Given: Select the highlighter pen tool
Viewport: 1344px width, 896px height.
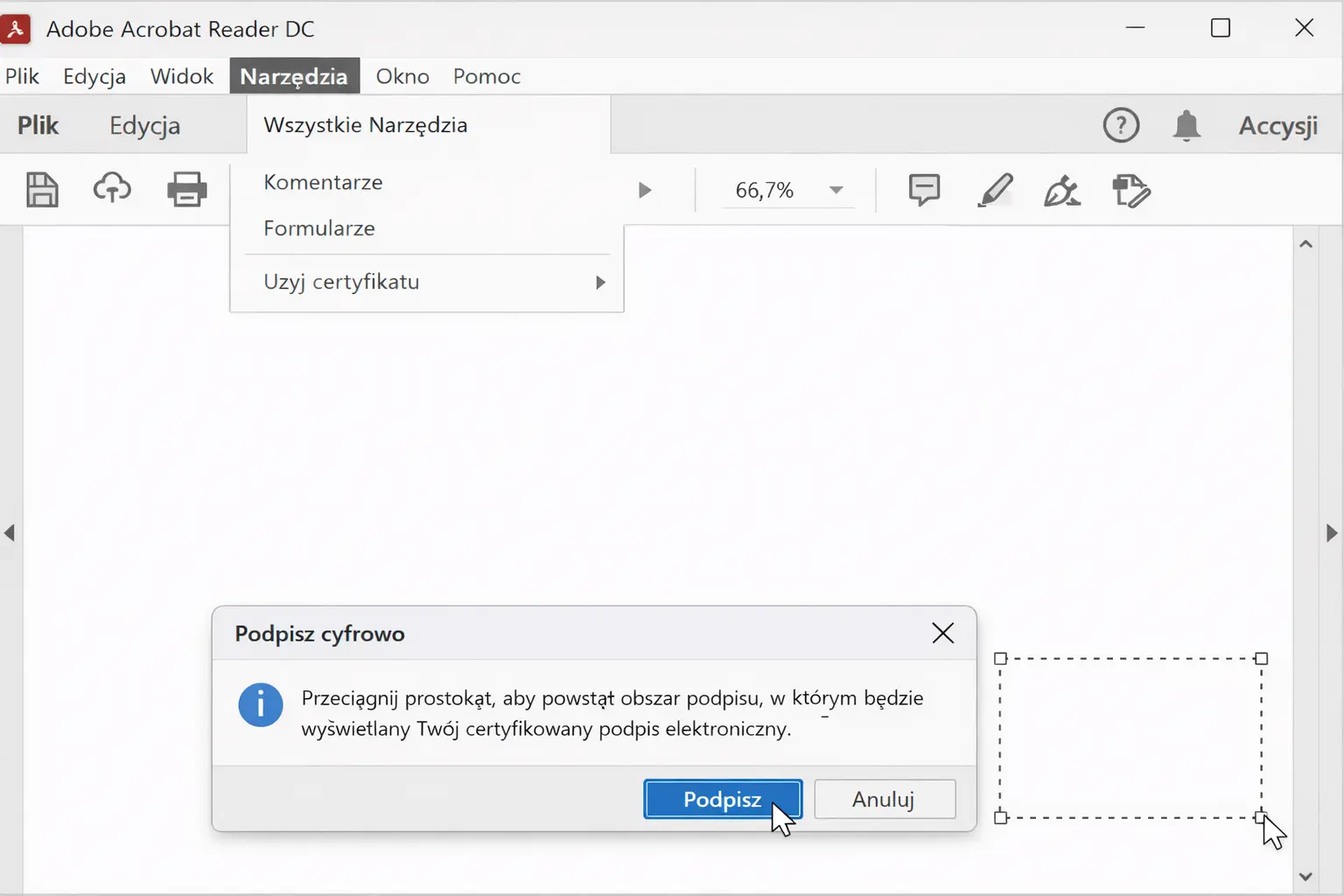Looking at the screenshot, I should [x=995, y=190].
